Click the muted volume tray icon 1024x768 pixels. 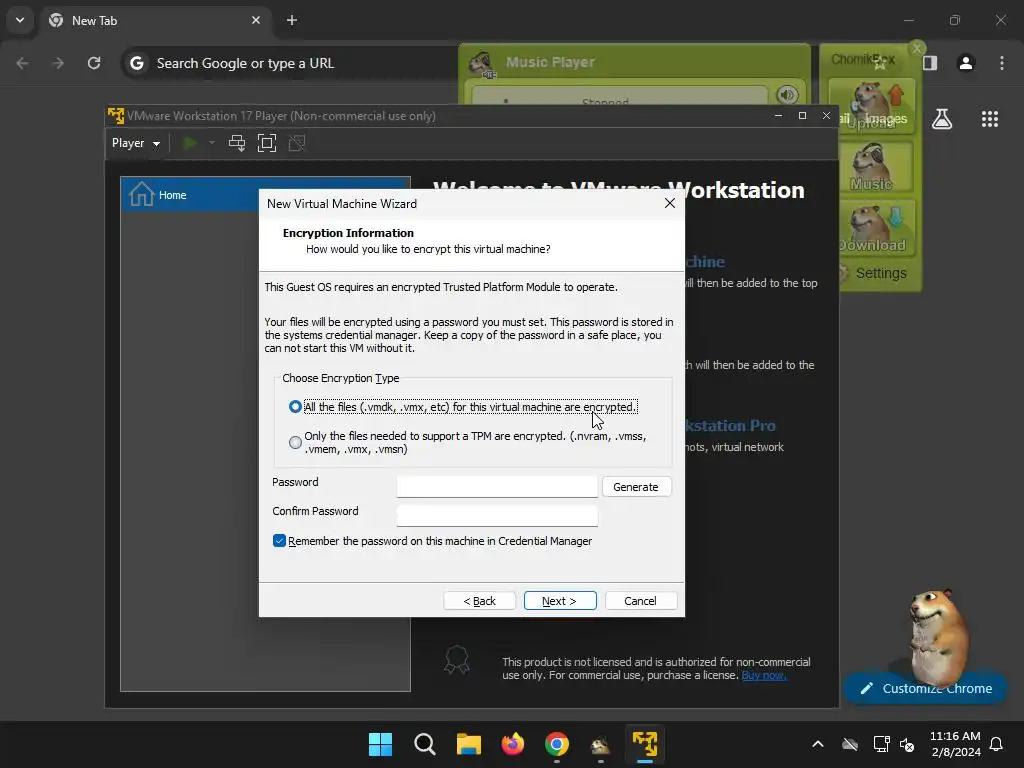(907, 744)
